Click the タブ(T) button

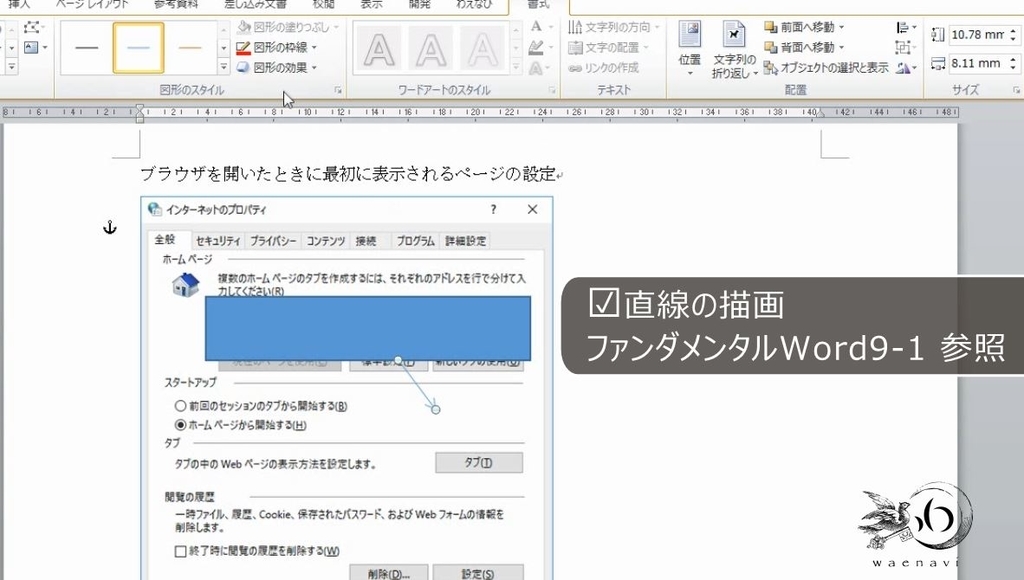479,461
